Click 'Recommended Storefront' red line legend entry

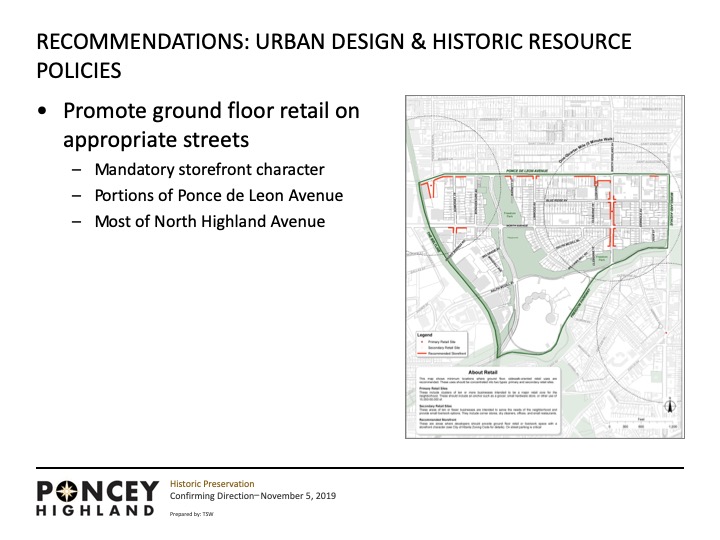click(442, 354)
